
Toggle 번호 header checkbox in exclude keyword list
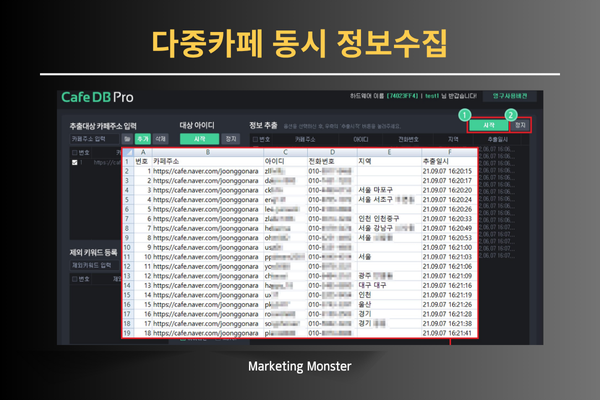click(75, 279)
